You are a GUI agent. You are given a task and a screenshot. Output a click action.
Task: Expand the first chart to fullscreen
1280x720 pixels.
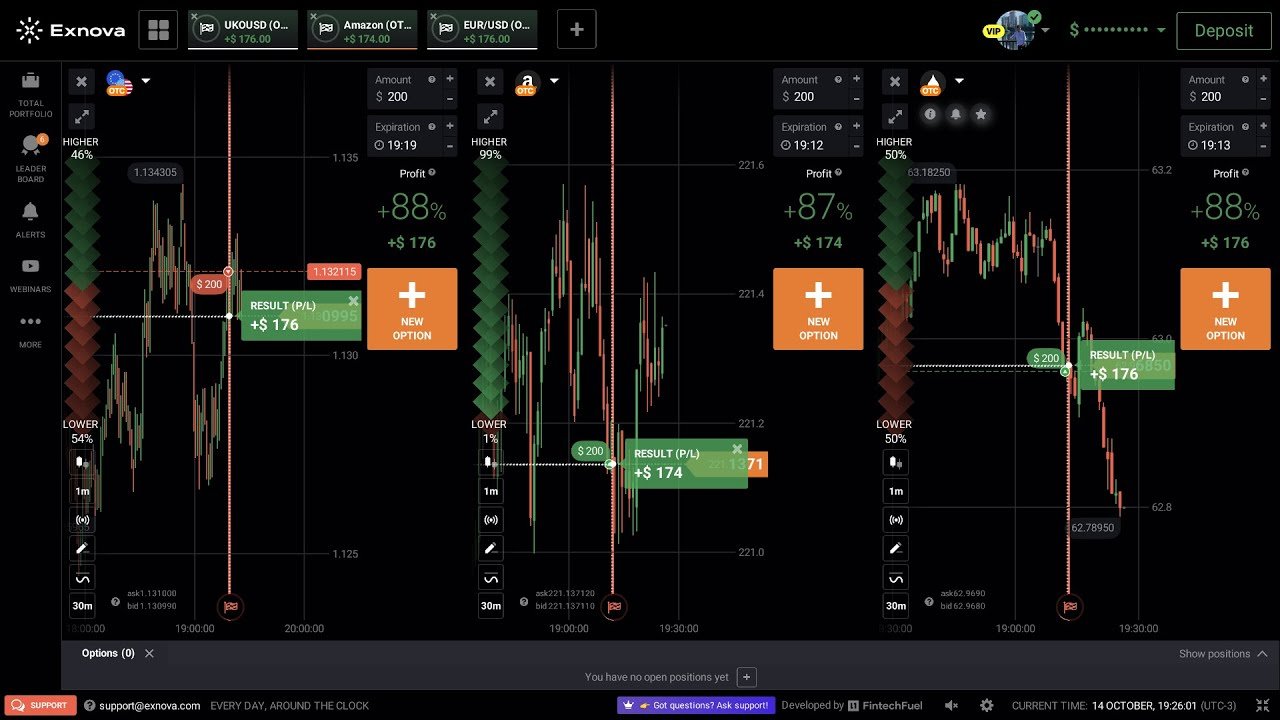(82, 116)
